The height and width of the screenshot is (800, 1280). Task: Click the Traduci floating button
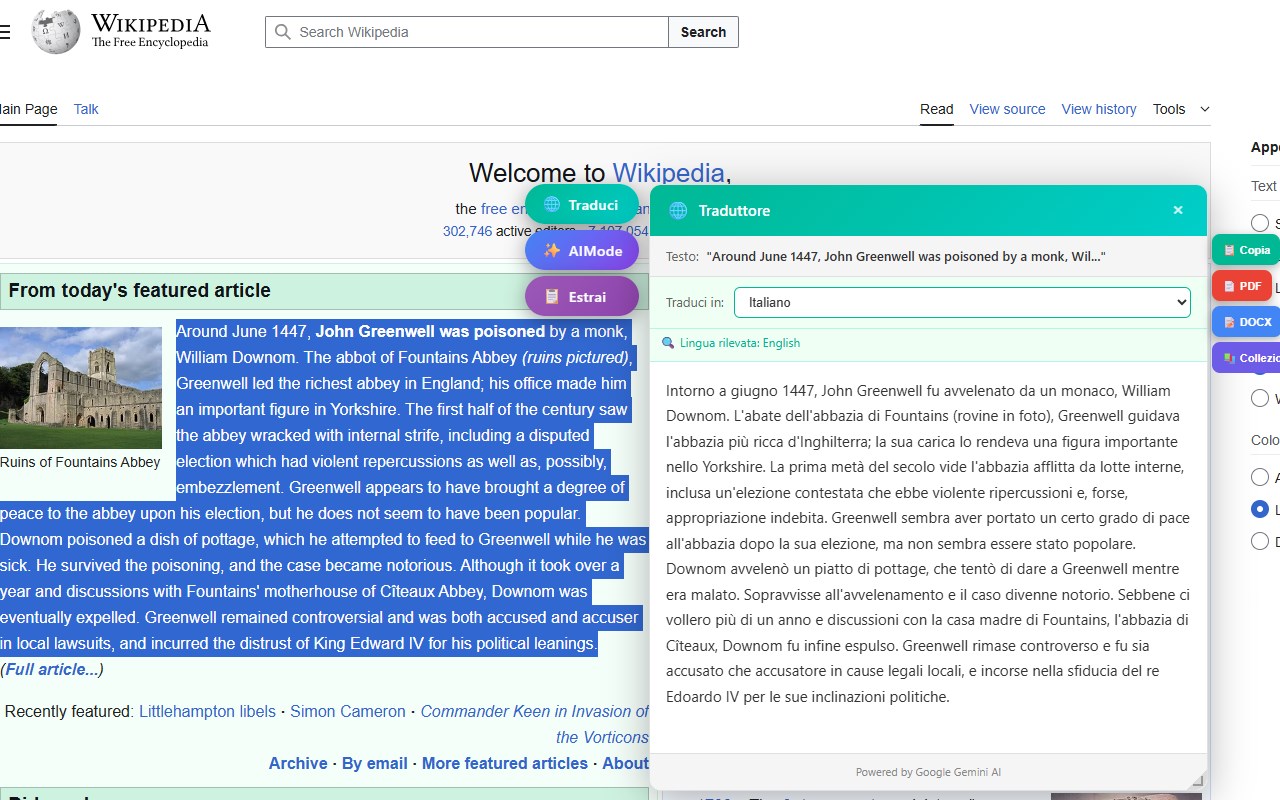point(582,205)
